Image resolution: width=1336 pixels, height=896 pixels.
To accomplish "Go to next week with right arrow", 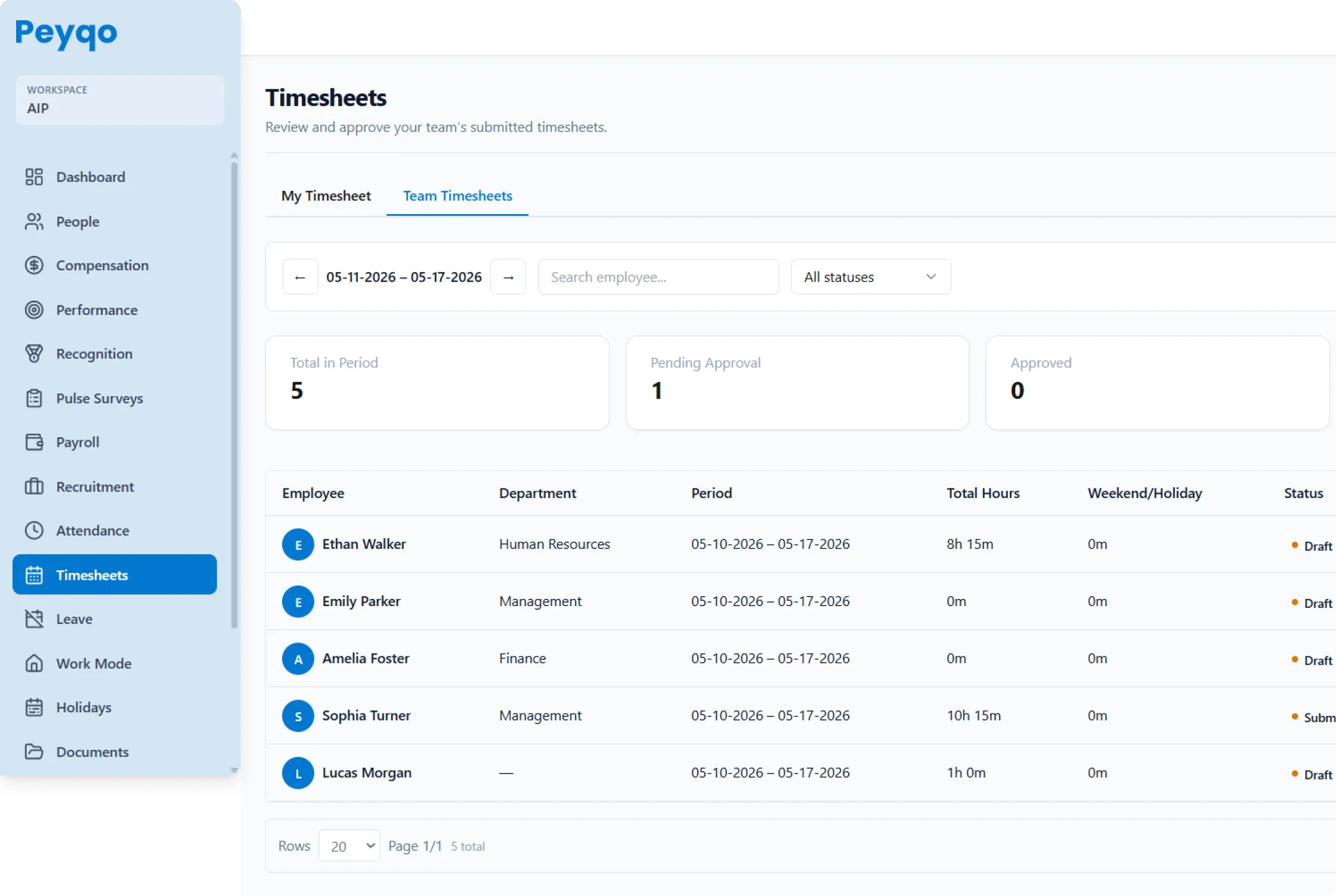I will pyautogui.click(x=508, y=277).
